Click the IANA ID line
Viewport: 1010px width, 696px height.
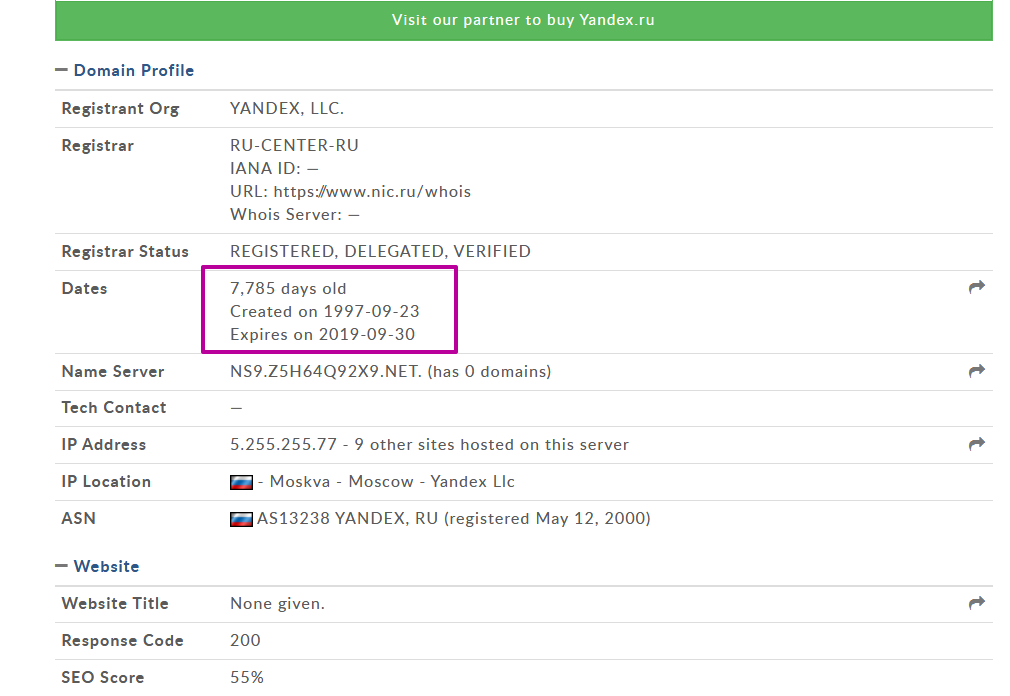point(274,169)
